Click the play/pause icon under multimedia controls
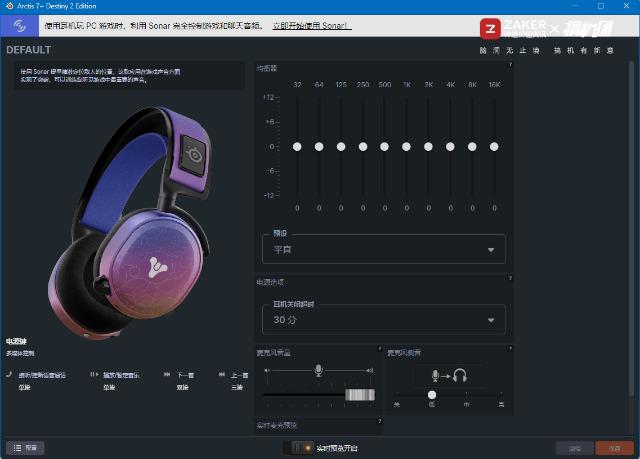The height and width of the screenshot is (459, 640). pyautogui.click(x=94, y=374)
